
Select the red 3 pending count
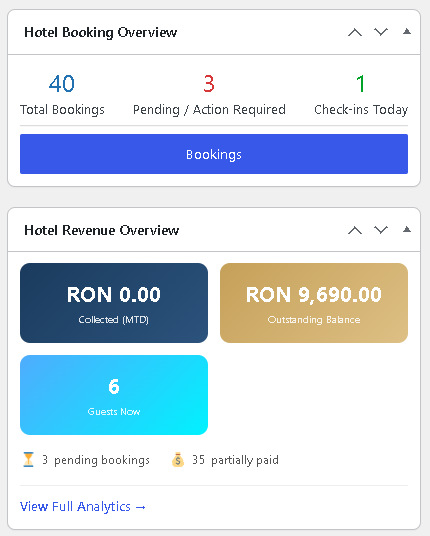pyautogui.click(x=209, y=84)
